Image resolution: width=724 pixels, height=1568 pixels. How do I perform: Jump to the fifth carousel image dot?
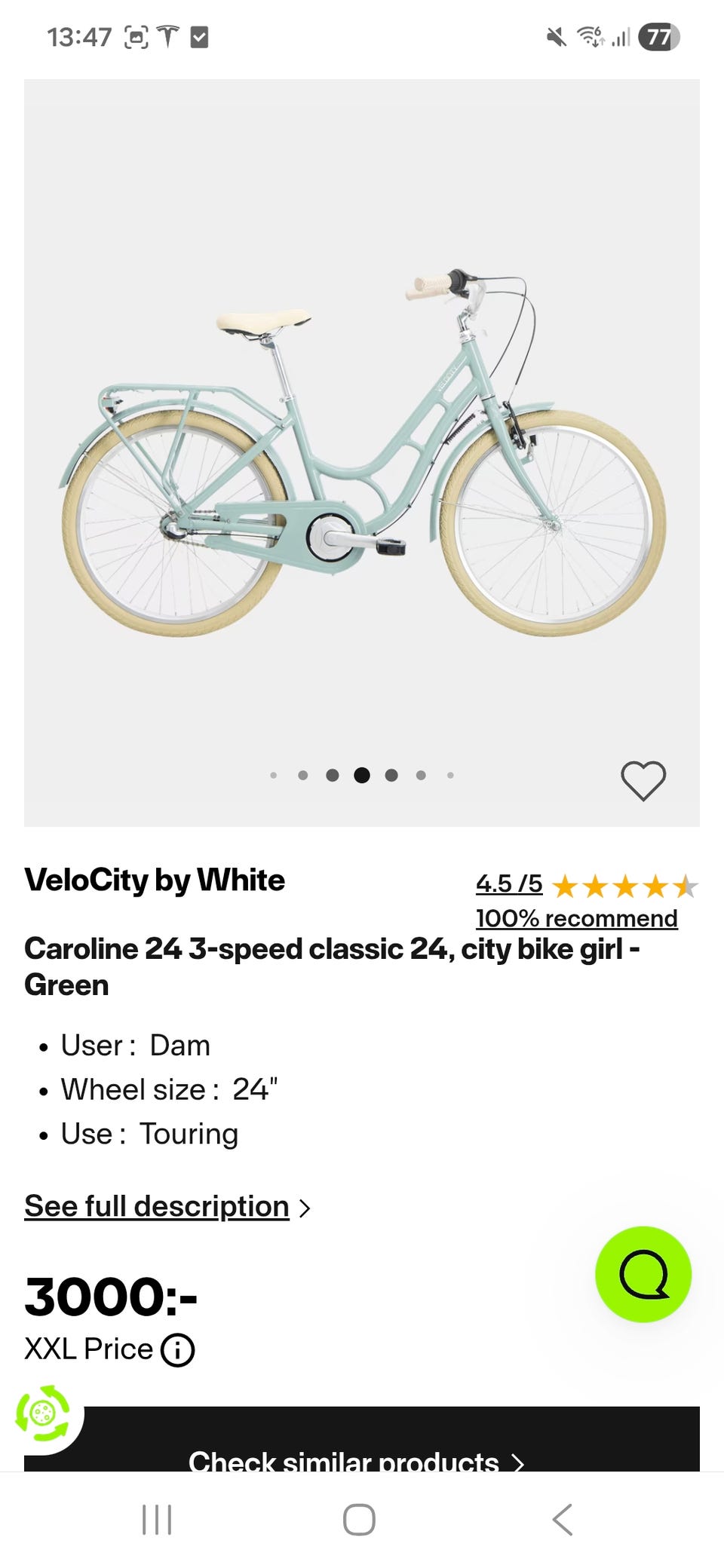[x=391, y=775]
